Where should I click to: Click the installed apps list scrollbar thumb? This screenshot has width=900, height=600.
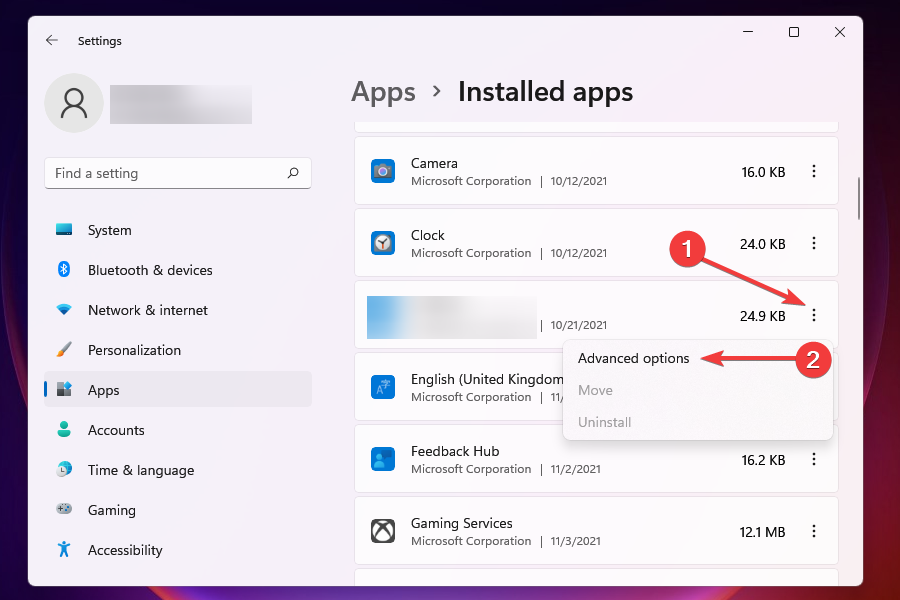[x=859, y=199]
